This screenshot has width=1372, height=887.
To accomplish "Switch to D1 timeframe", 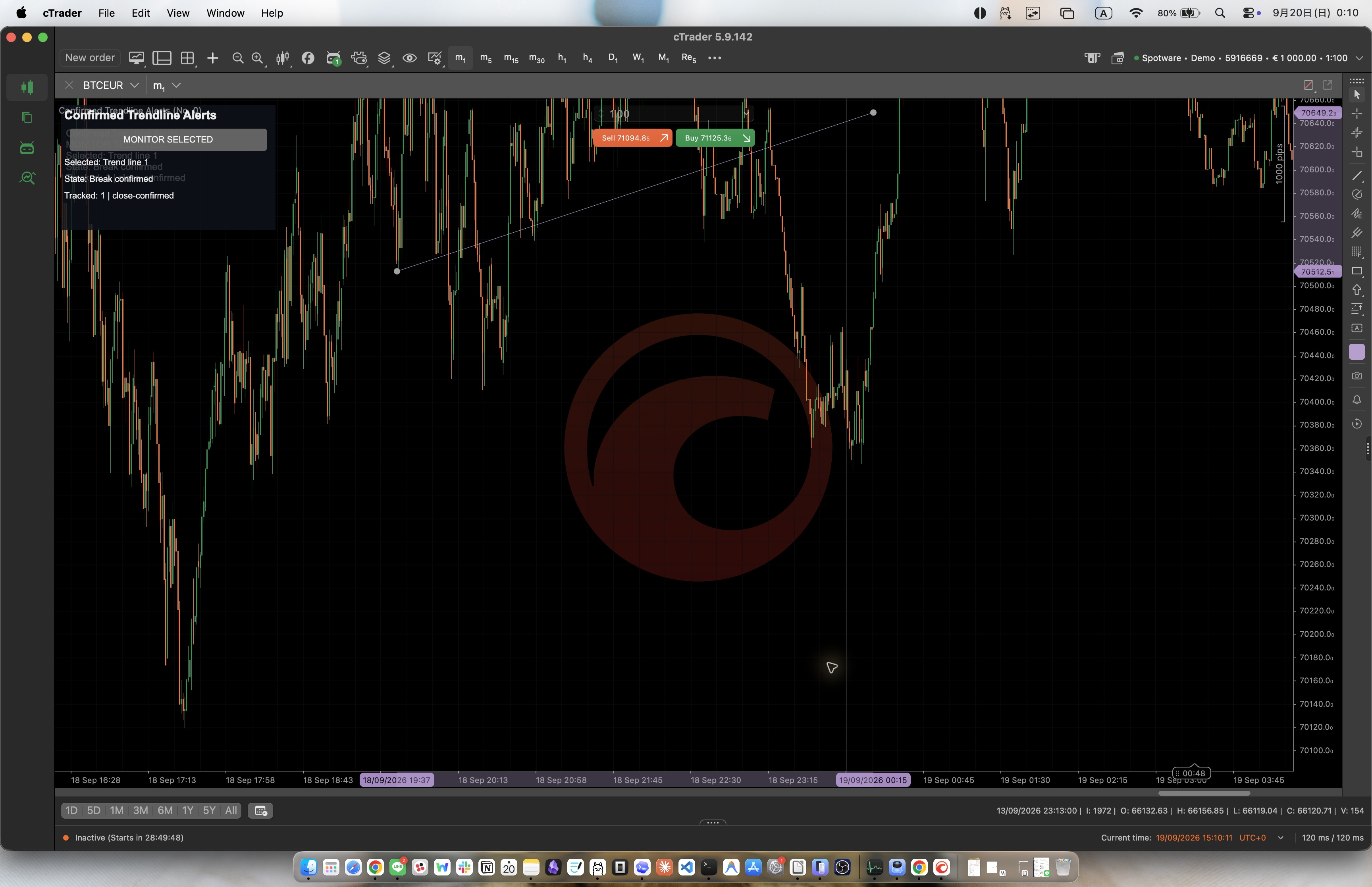I will point(613,58).
